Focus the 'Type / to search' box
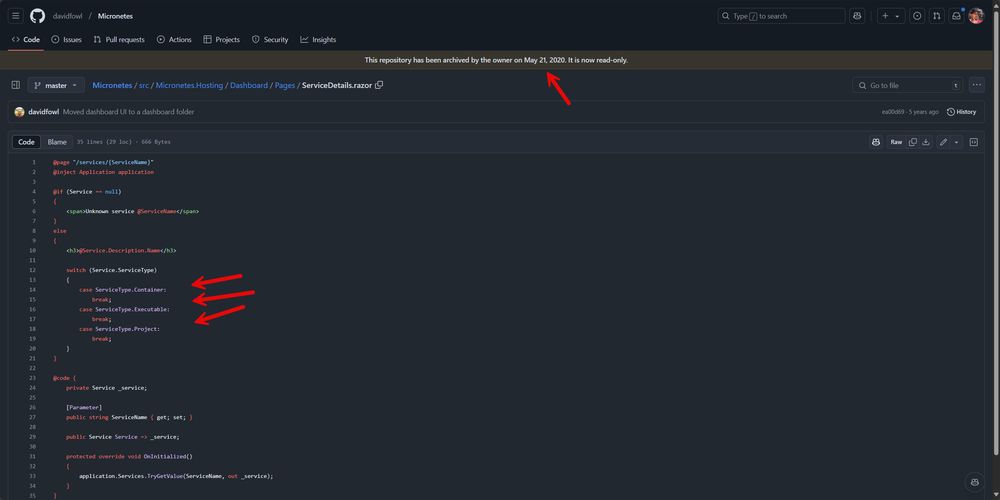This screenshot has height=500, width=1000. 781,16
